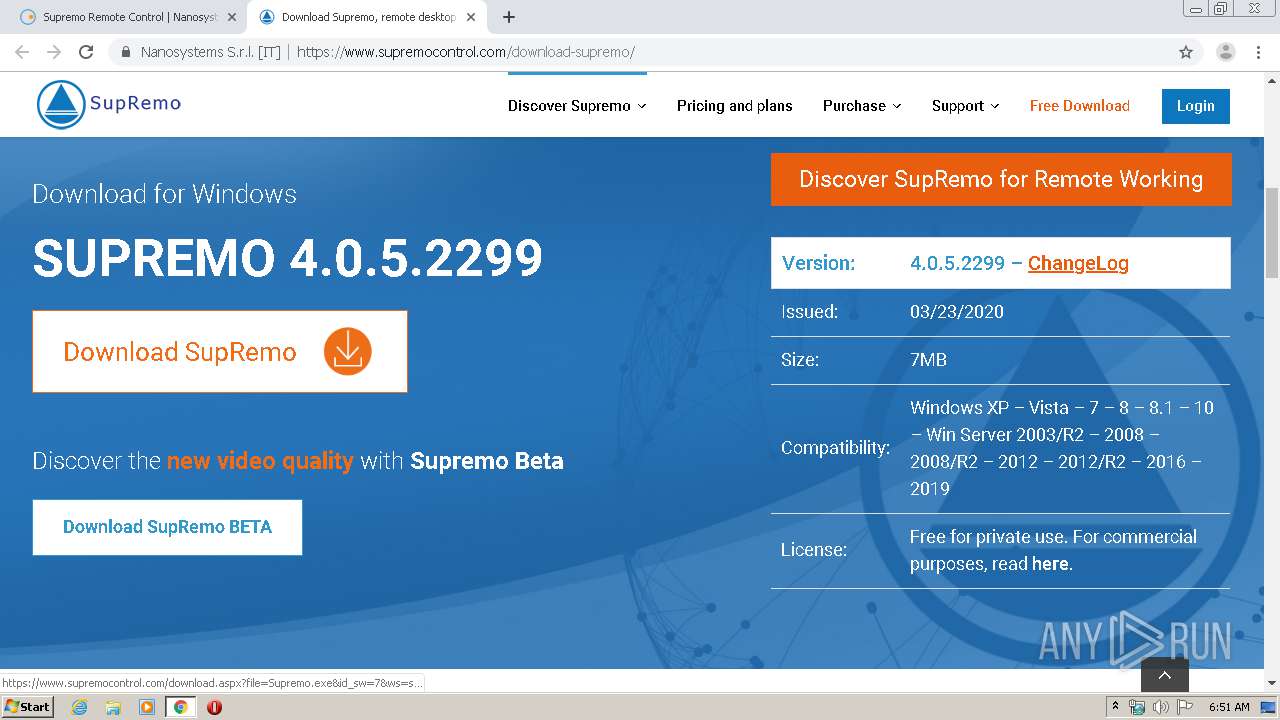
Task: Open Internet Explorer from taskbar
Action: (79, 707)
